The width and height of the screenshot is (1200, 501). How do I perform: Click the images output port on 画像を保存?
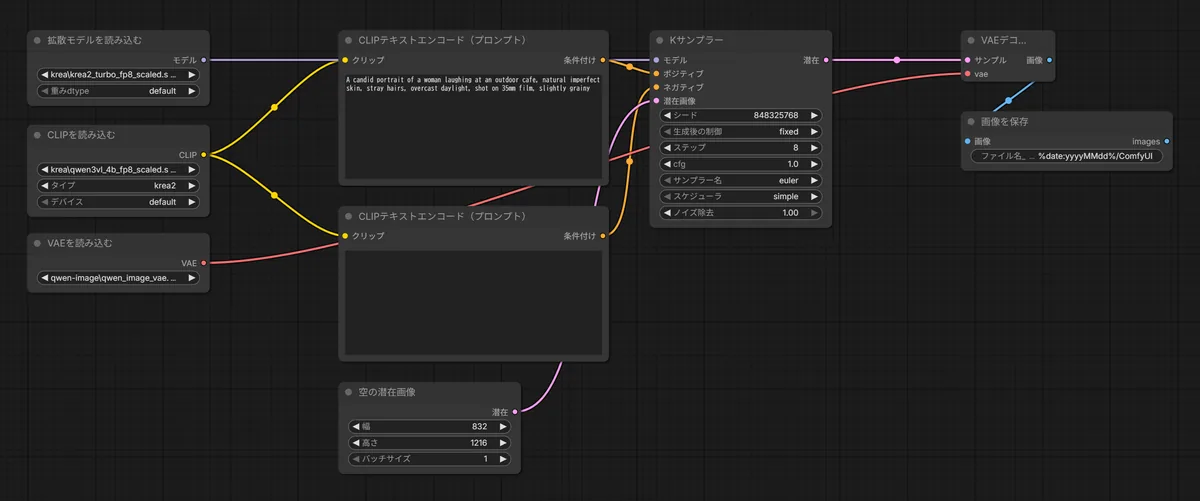coord(1167,141)
